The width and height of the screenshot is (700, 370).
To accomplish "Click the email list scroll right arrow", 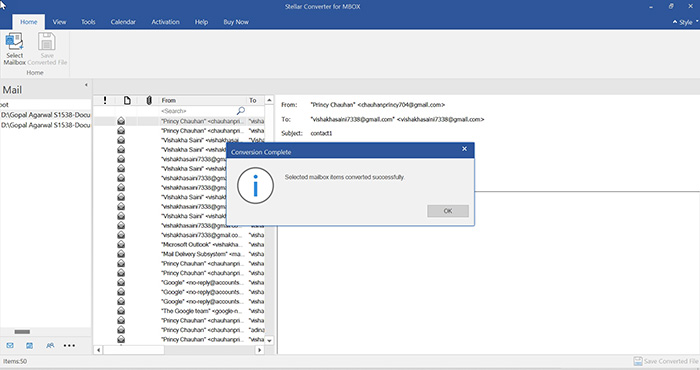I will pyautogui.click(x=259, y=350).
